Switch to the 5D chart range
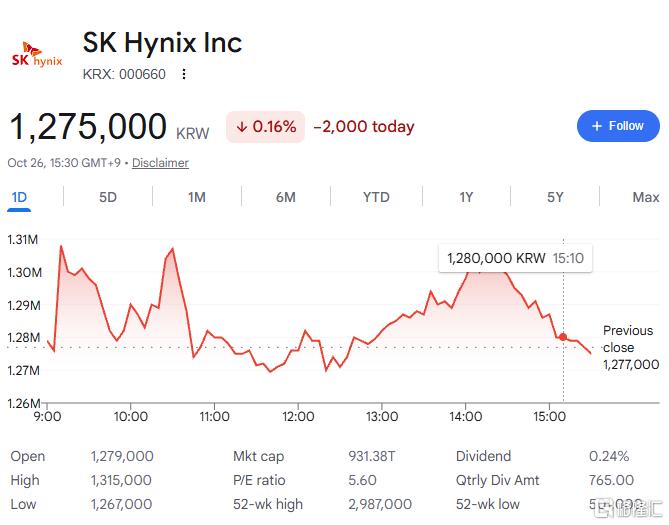 (x=108, y=197)
